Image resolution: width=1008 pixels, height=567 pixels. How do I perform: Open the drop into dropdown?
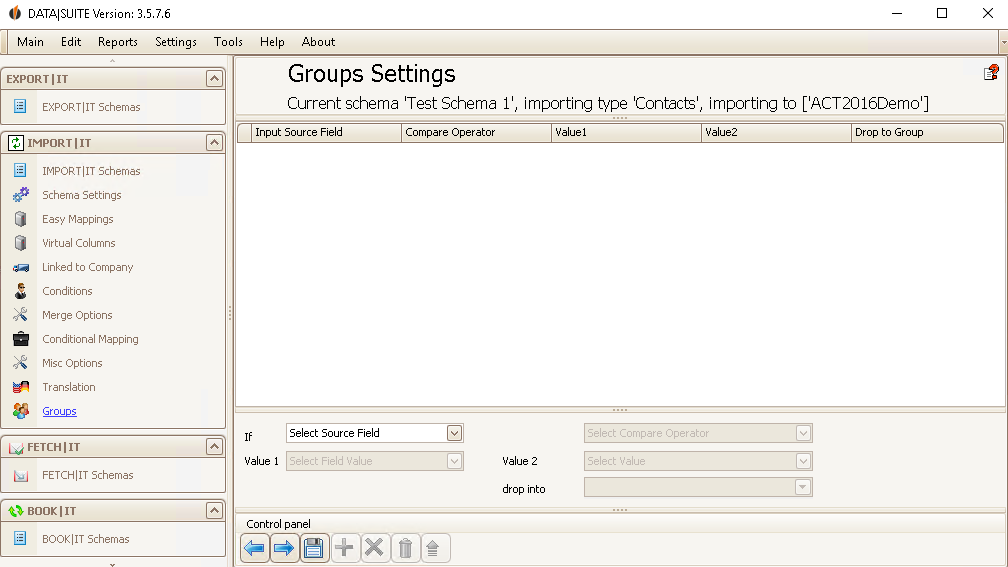[802, 487]
